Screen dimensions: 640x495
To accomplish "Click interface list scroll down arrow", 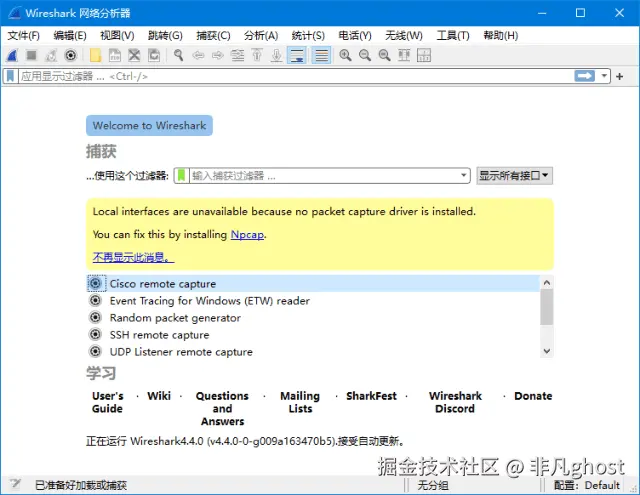I will click(x=547, y=351).
